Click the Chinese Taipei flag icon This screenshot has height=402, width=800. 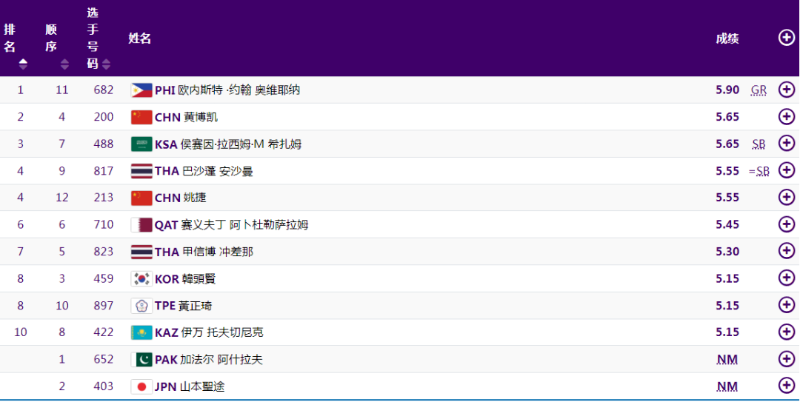pyautogui.click(x=142, y=306)
